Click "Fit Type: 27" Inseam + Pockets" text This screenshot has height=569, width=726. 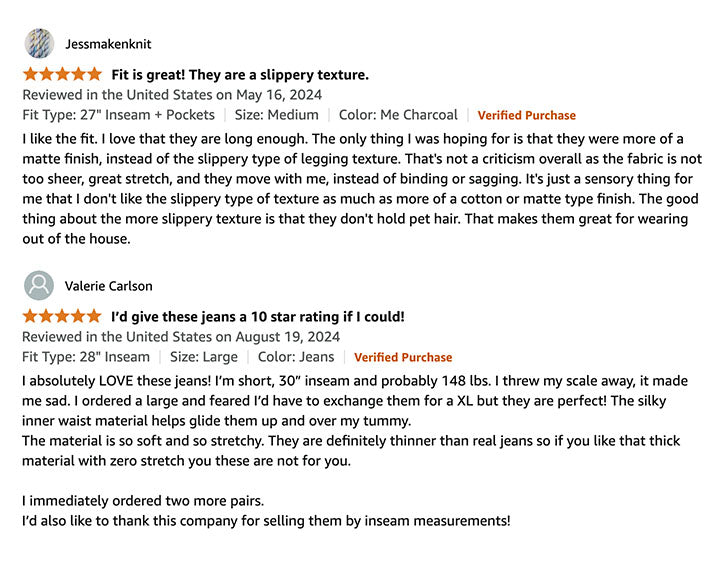coord(117,115)
